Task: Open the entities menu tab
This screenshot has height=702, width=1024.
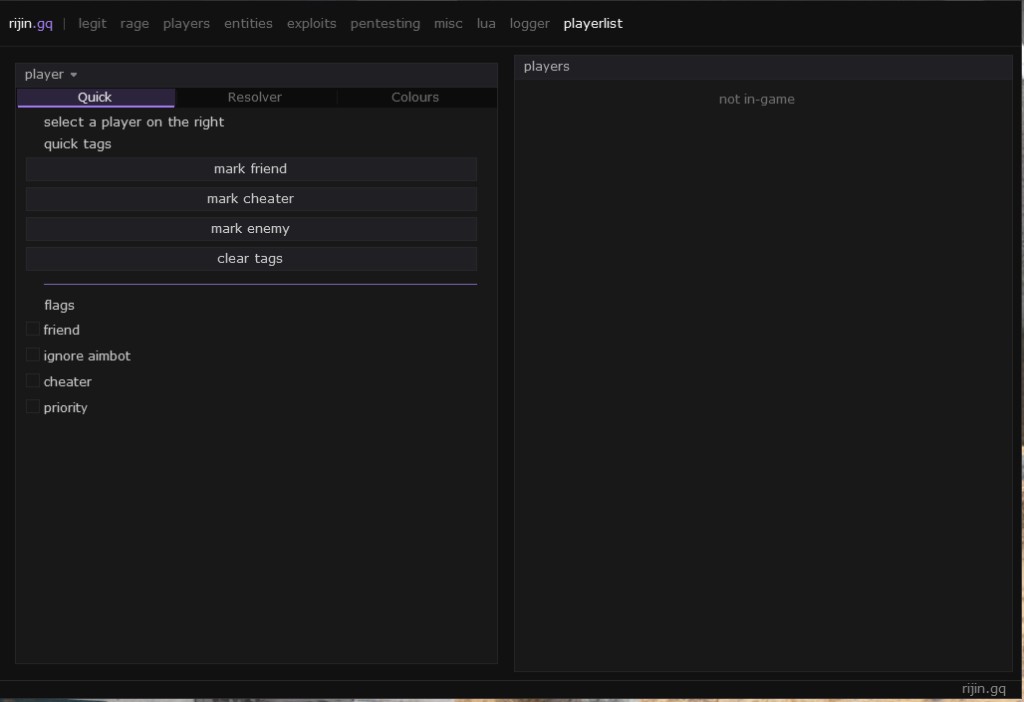Action: pos(248,24)
